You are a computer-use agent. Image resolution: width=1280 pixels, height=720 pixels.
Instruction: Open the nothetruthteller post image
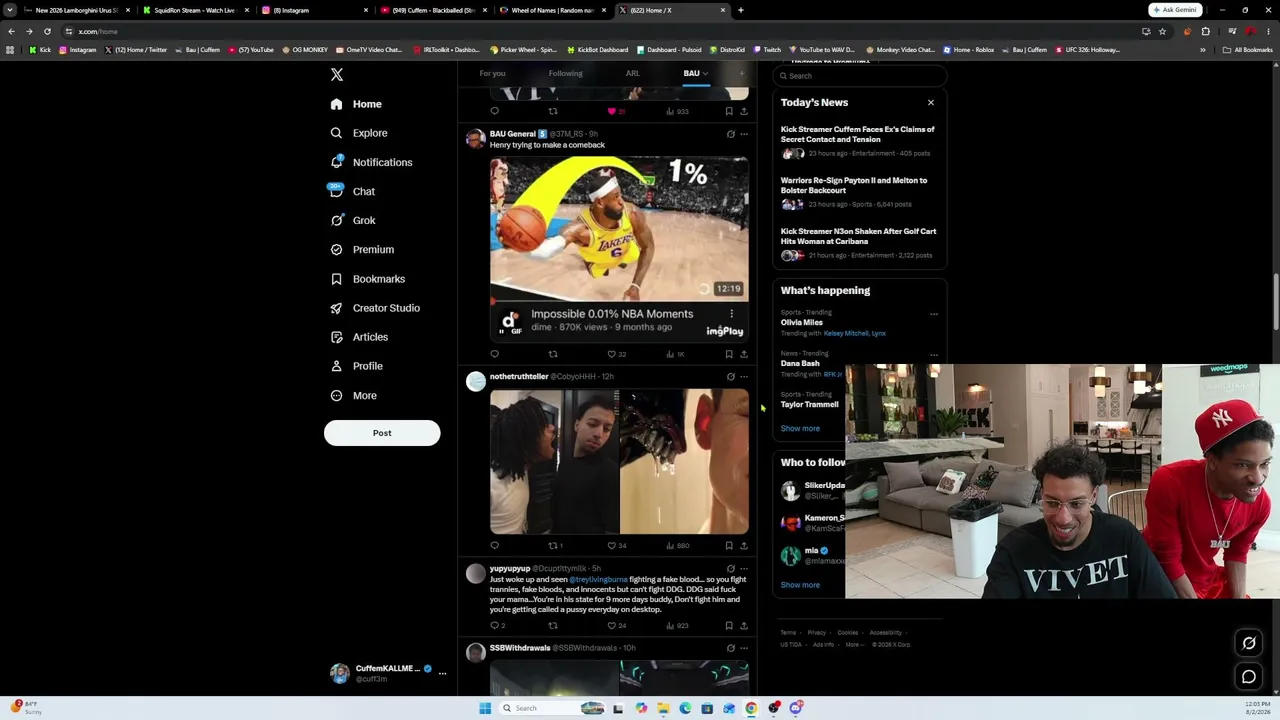point(619,462)
